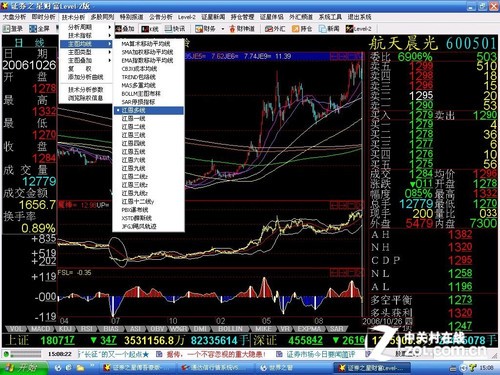Select EMA指数移动平均线 in submenu

pos(149,60)
